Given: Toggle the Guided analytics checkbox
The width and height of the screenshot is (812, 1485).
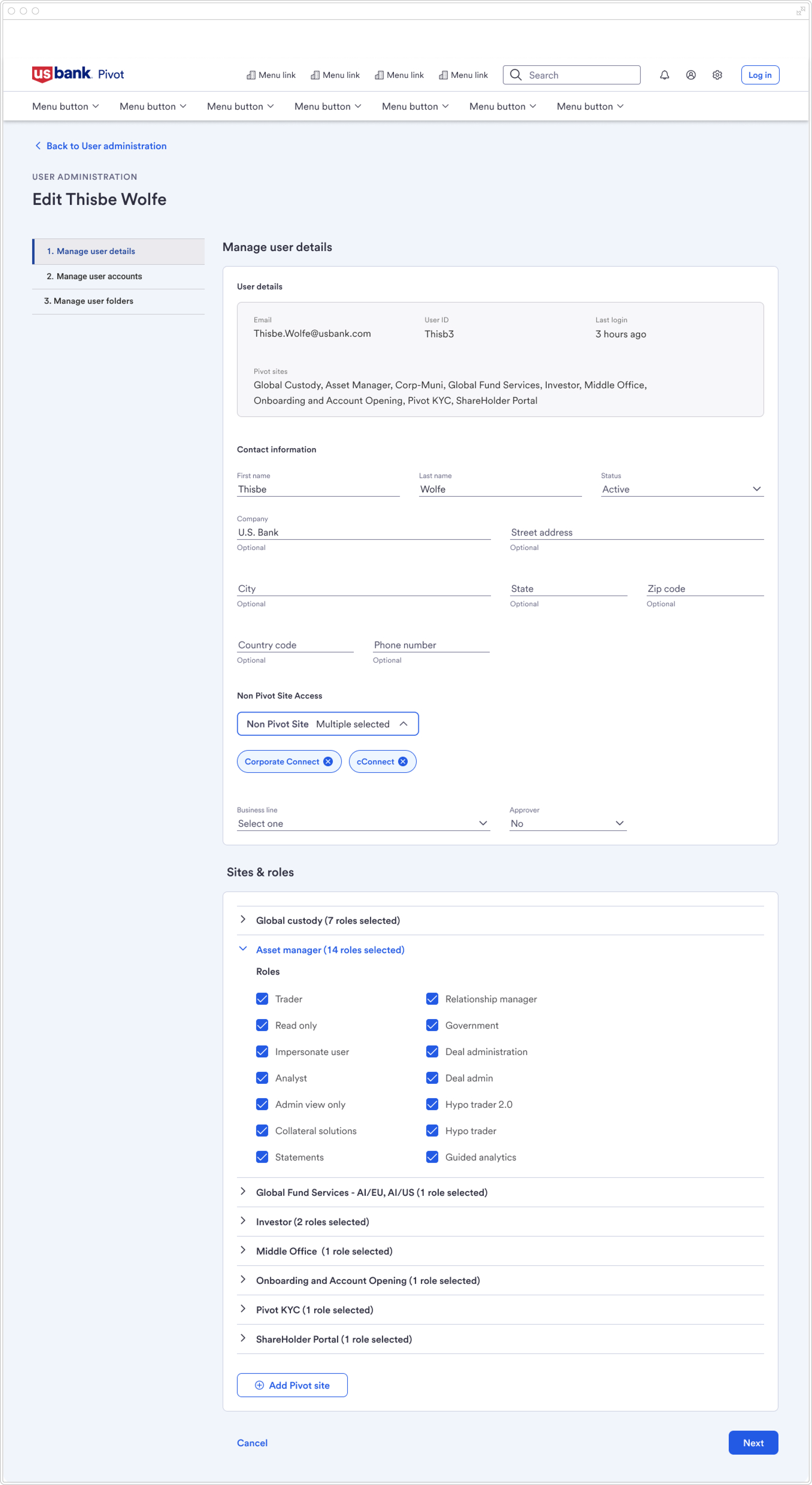Looking at the screenshot, I should [x=432, y=1157].
